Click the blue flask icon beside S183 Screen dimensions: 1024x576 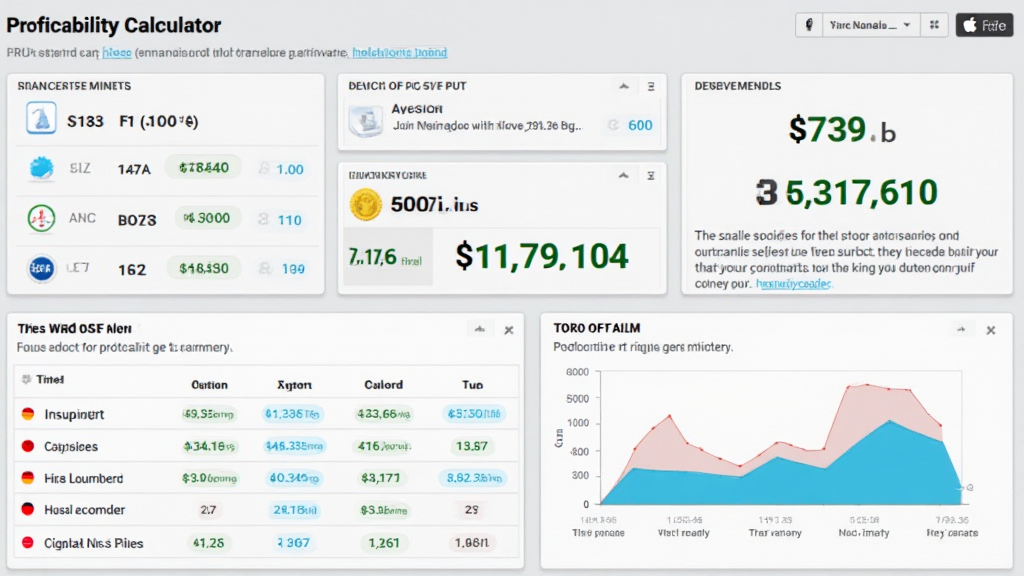(x=39, y=121)
